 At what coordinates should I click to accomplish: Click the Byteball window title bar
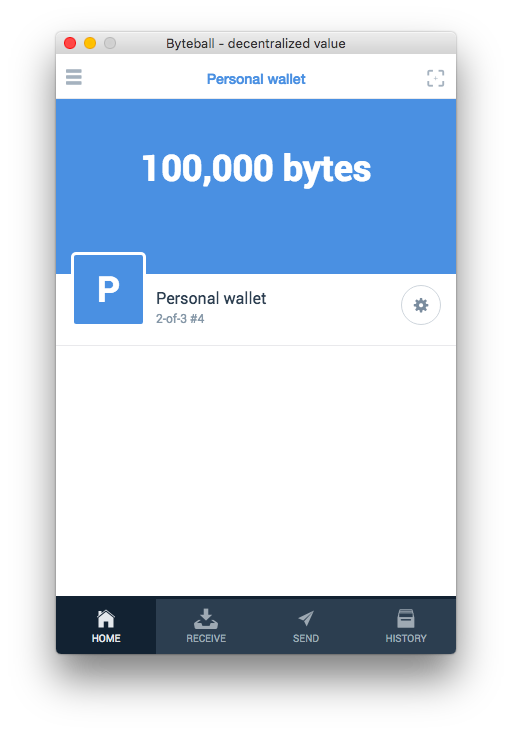pos(256,43)
